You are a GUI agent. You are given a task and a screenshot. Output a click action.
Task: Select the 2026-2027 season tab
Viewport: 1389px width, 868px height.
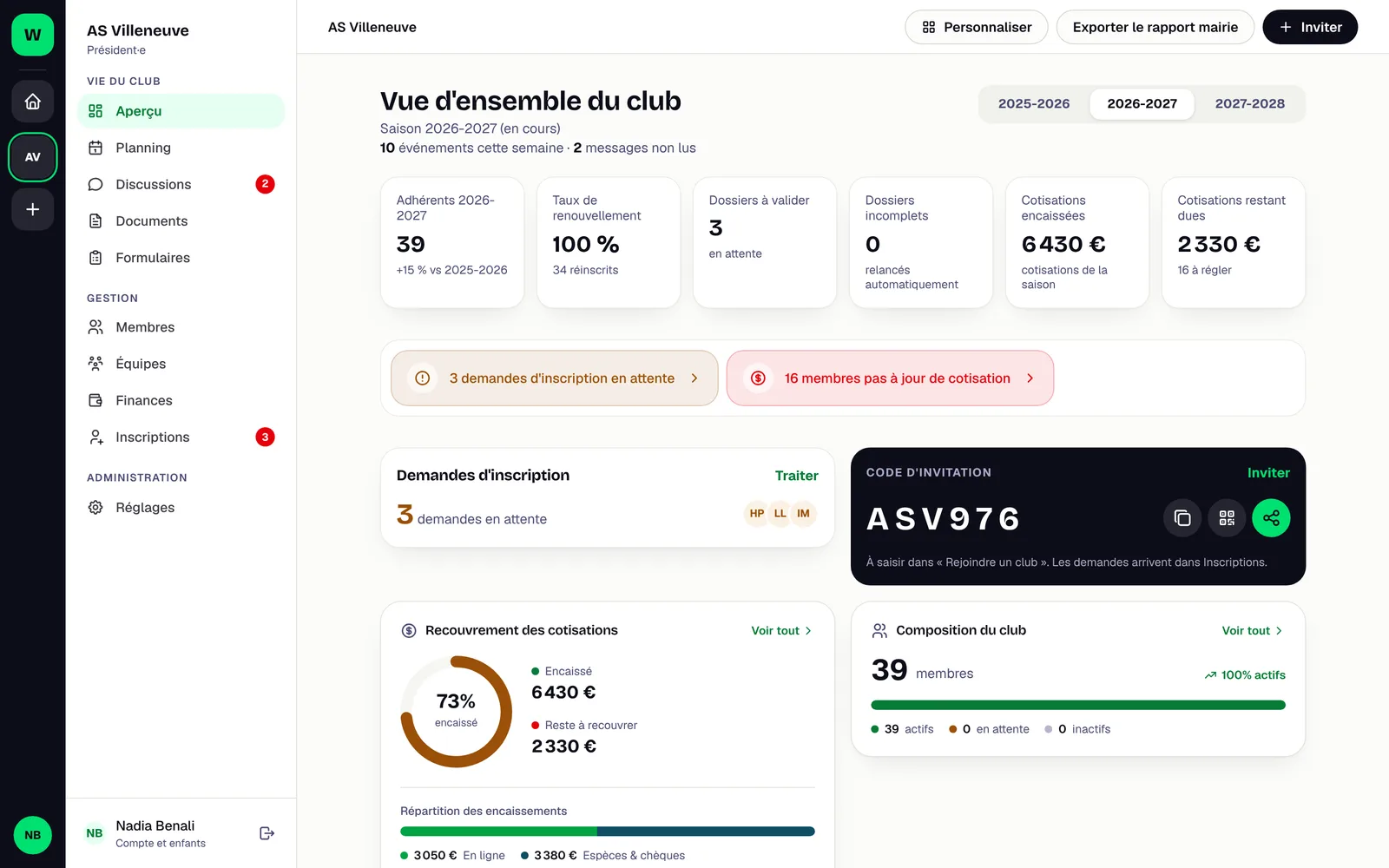click(x=1142, y=104)
